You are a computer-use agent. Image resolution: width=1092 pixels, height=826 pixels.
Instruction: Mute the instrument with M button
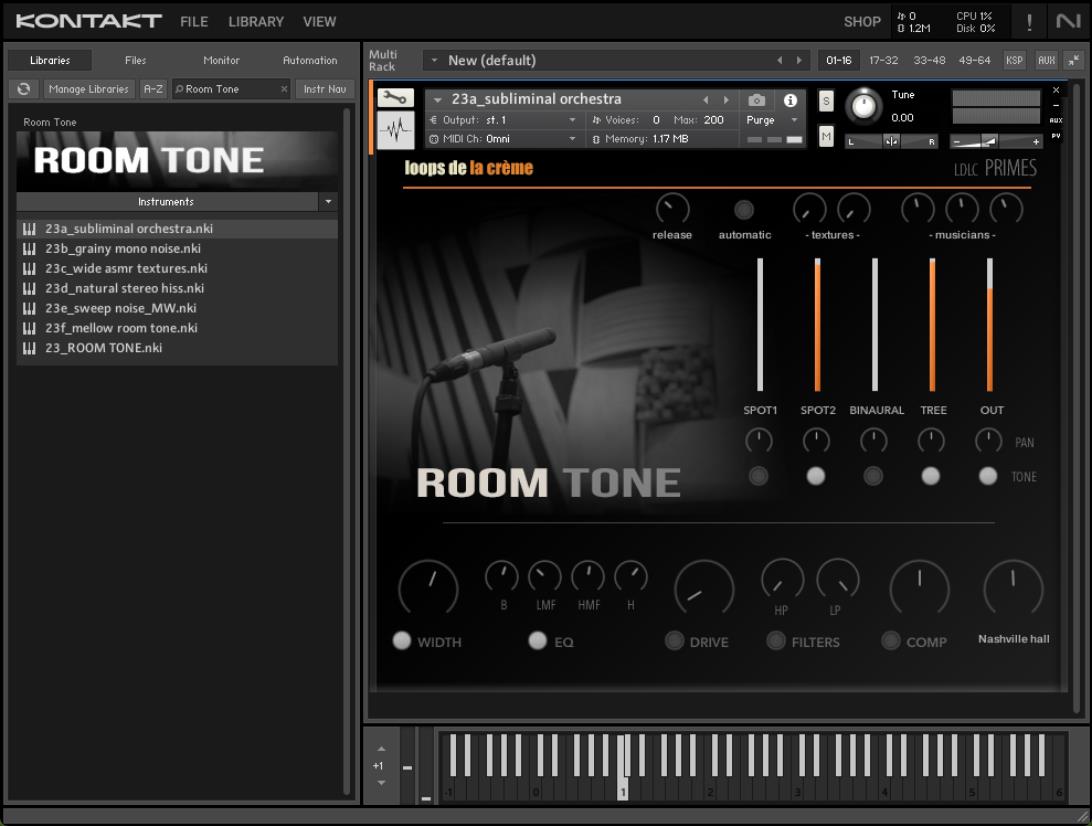pos(826,138)
